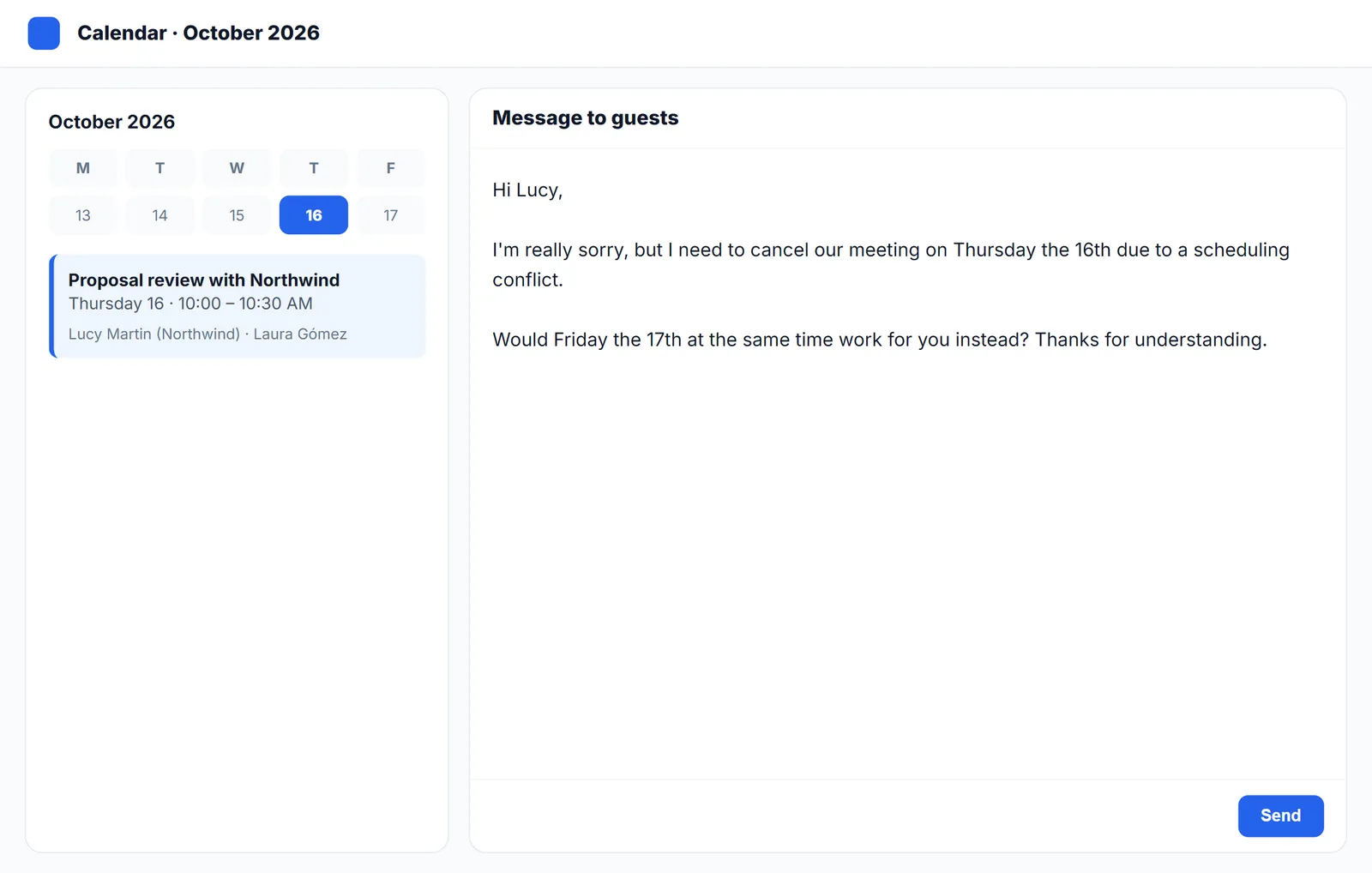The height and width of the screenshot is (873, 1372).
Task: Click the blue Calendar app logo
Action: pos(44,33)
